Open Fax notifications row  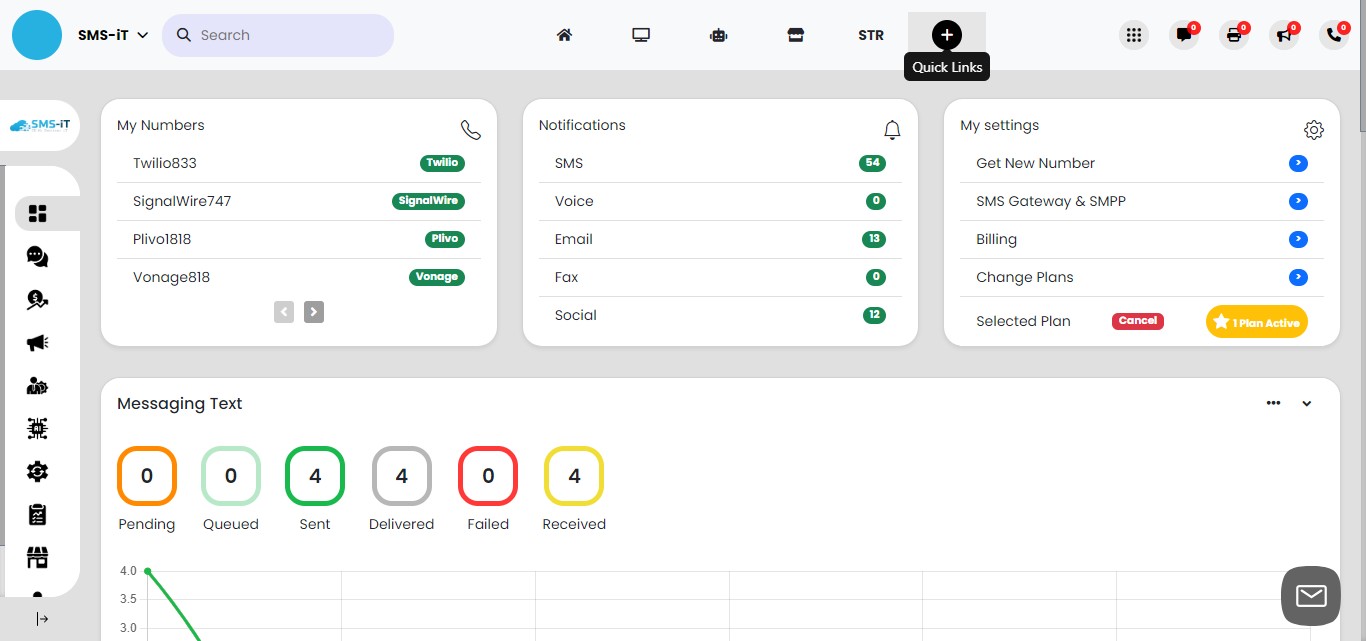click(720, 277)
